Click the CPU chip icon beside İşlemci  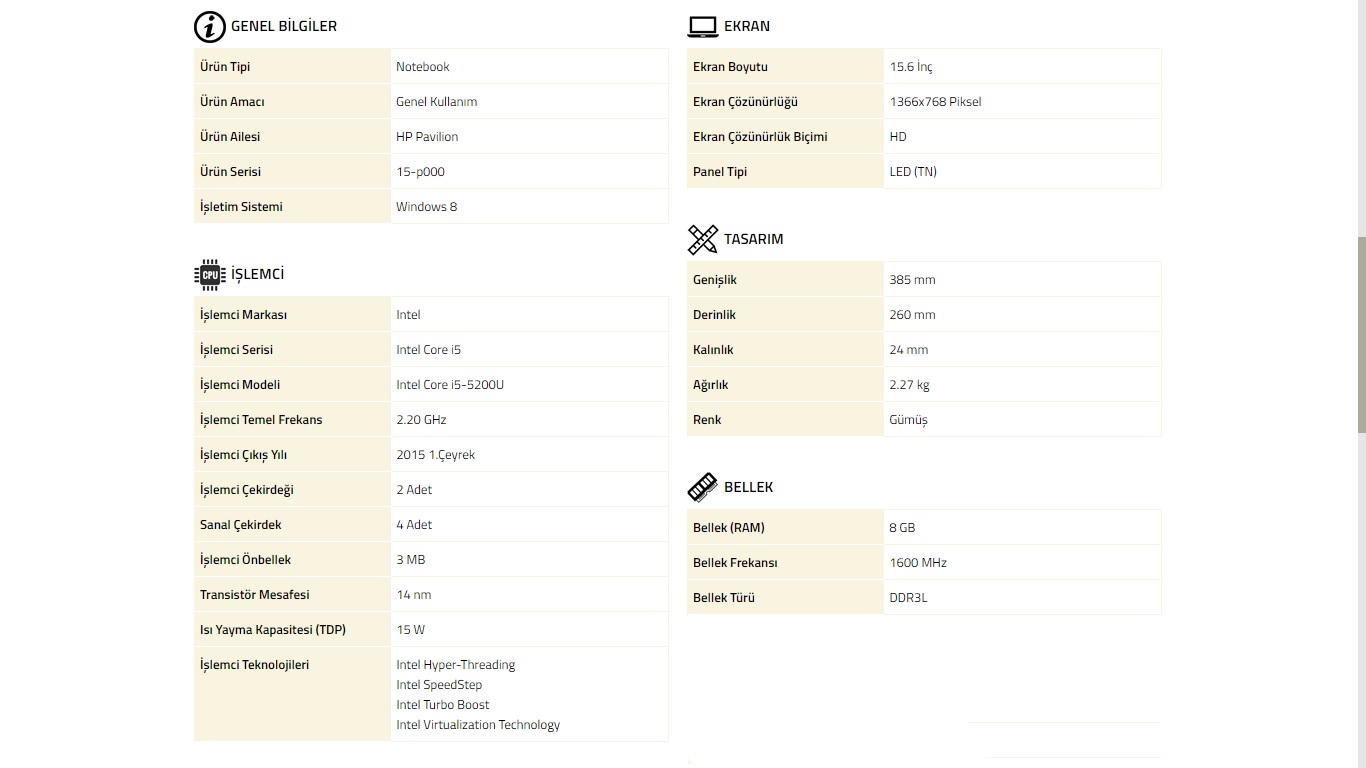(x=209, y=274)
